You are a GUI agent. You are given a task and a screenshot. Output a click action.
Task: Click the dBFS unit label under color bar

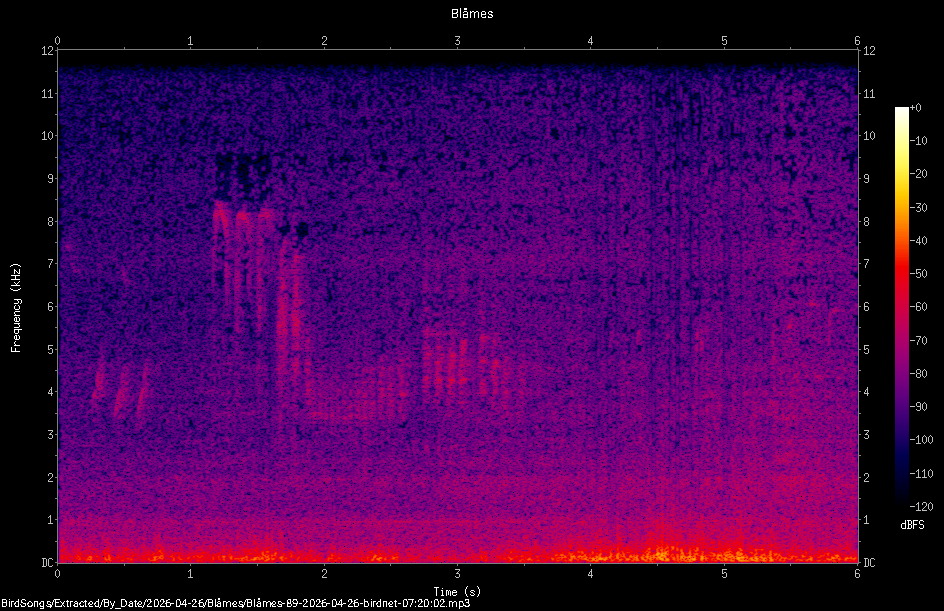[x=912, y=525]
